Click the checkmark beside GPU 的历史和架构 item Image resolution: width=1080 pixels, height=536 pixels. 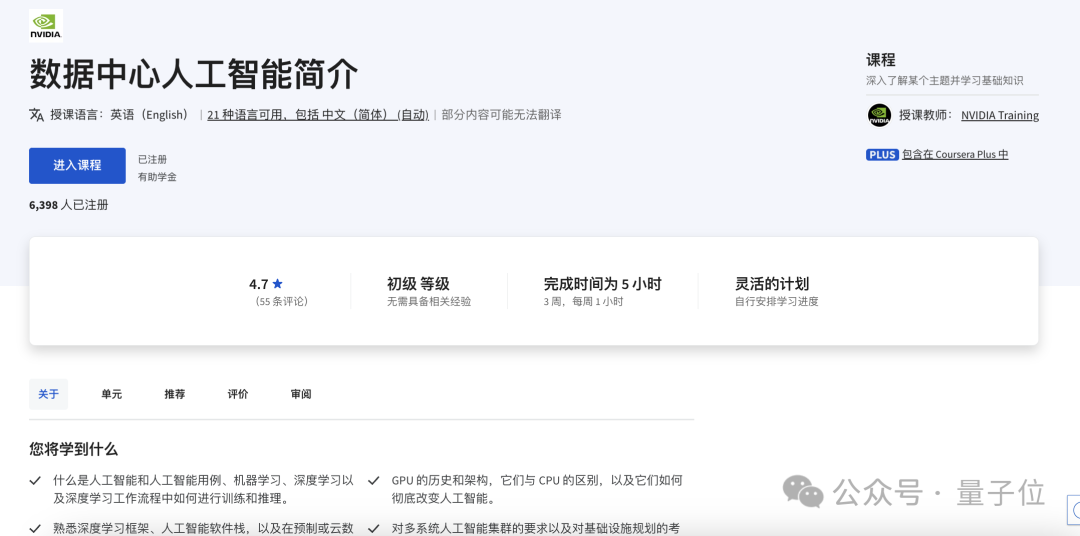(374, 481)
